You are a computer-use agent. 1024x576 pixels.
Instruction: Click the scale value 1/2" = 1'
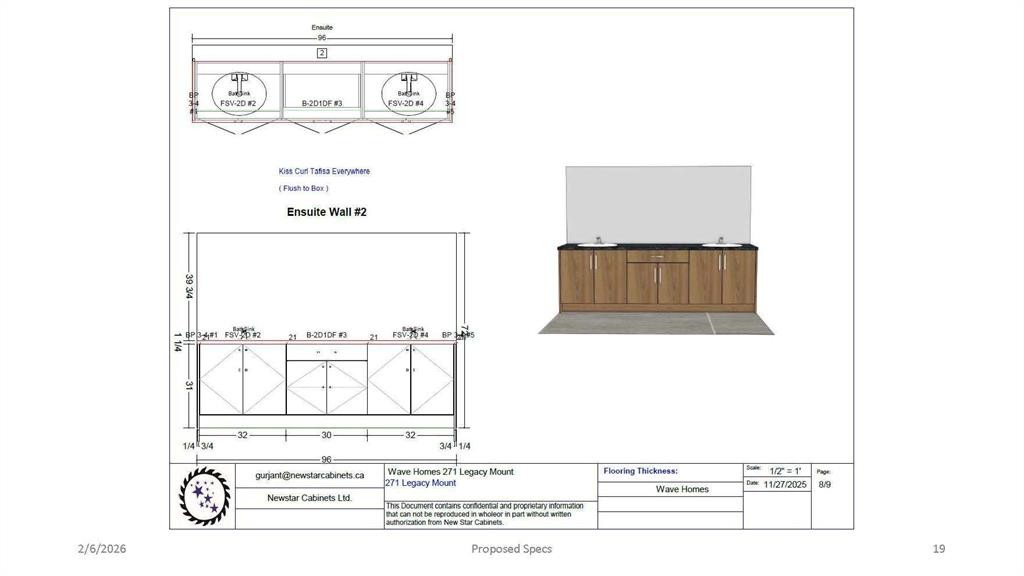tap(785, 471)
